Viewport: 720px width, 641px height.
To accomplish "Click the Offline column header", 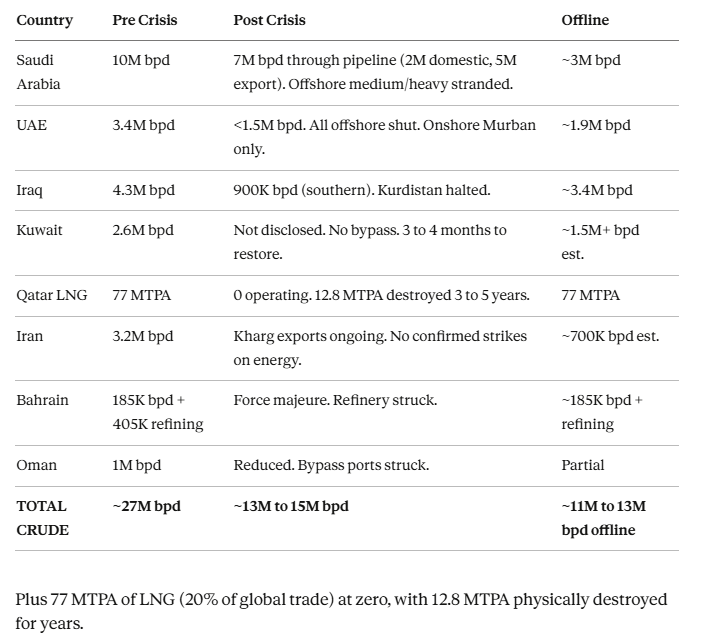I will pos(585,20).
